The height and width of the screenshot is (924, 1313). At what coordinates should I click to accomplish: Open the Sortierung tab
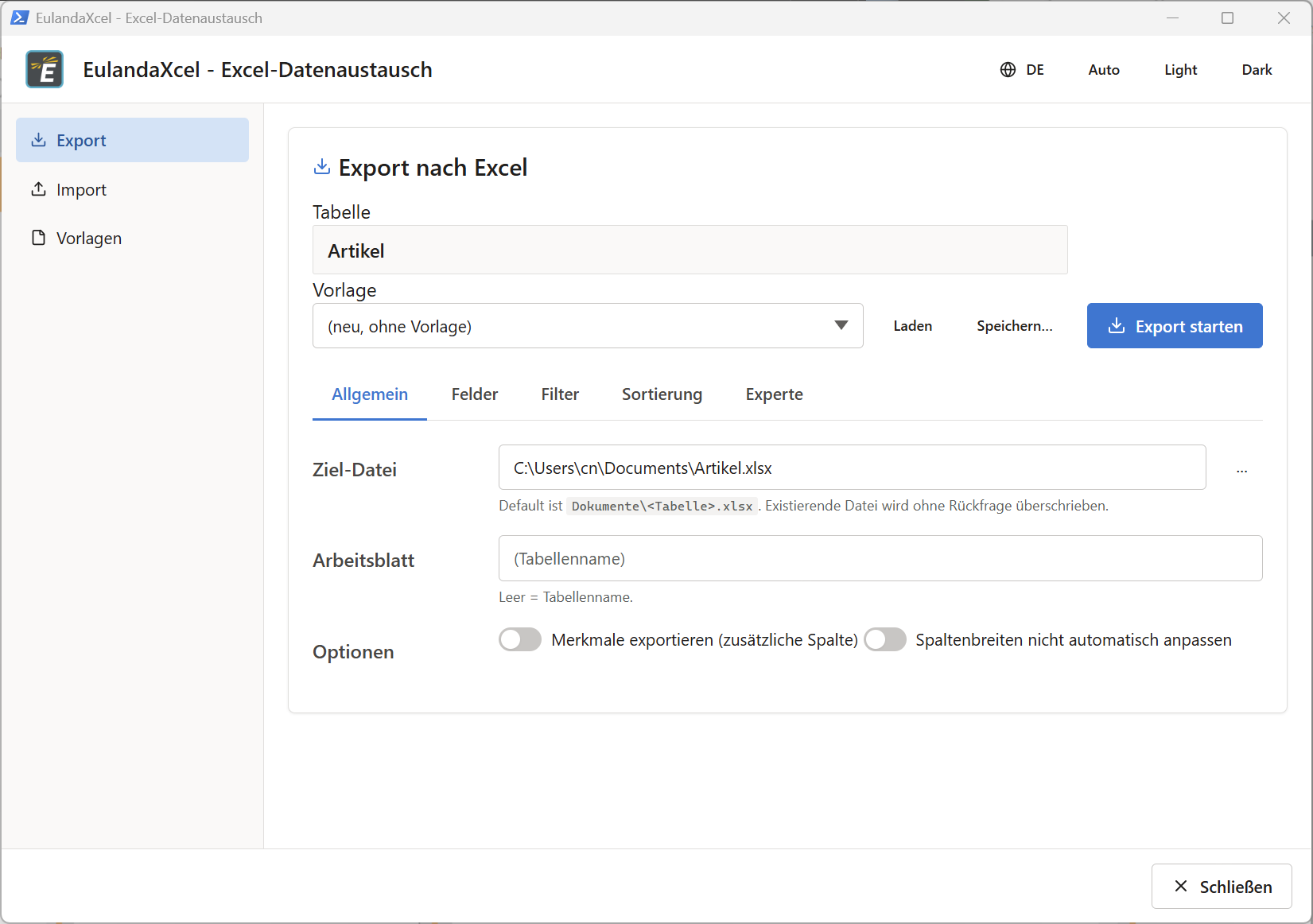(x=662, y=394)
